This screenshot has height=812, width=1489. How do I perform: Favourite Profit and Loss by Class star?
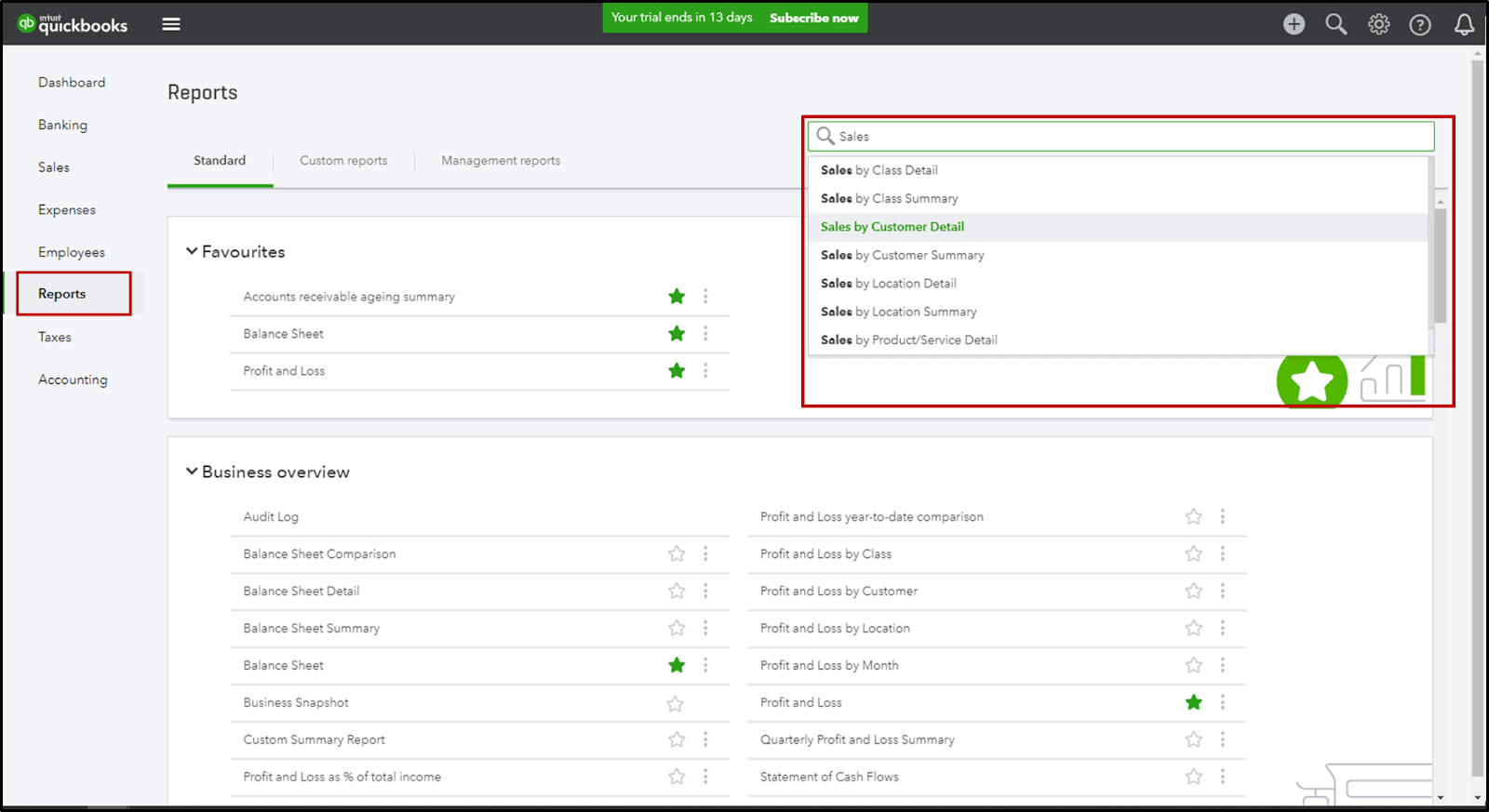pos(1194,553)
